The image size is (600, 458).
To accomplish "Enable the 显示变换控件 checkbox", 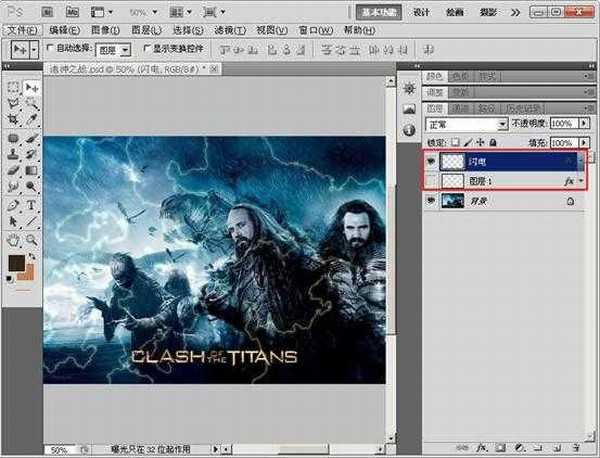I will tap(147, 48).
